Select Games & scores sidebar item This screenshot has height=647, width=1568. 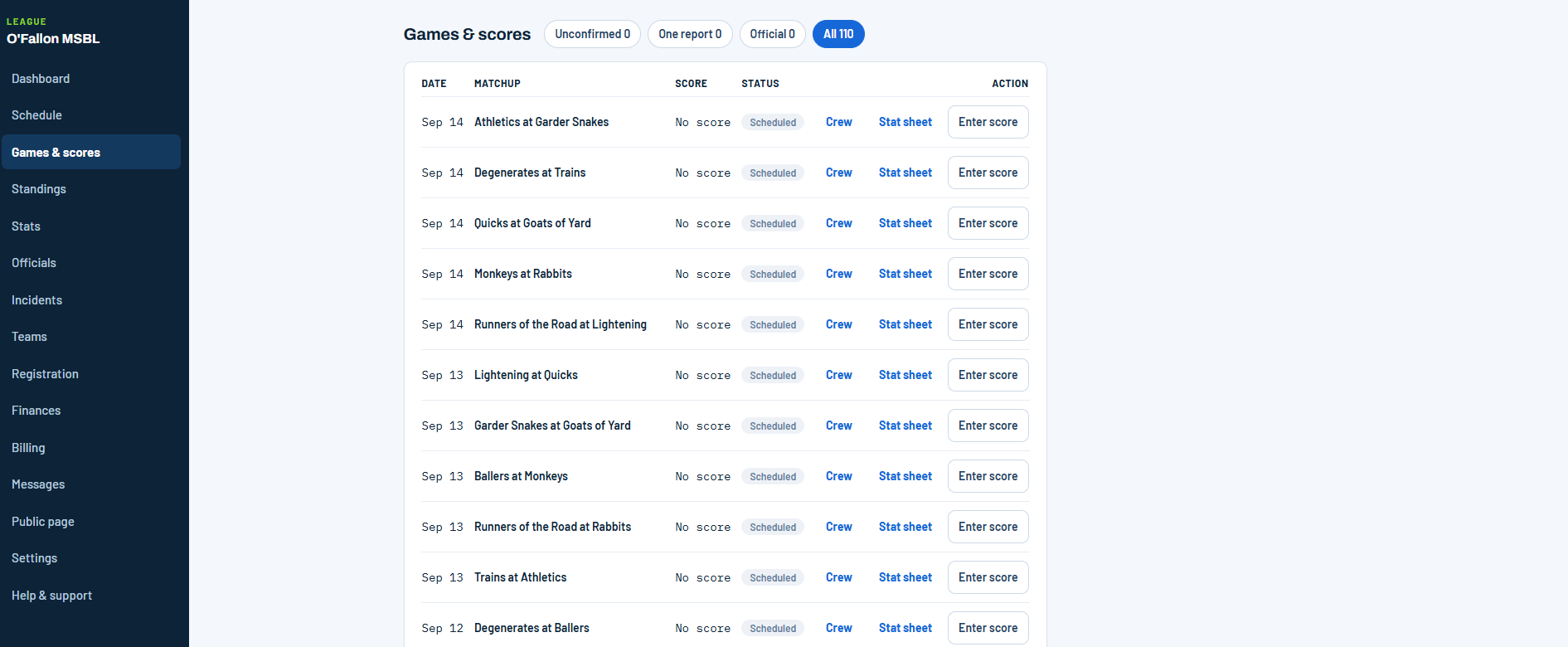(x=91, y=152)
